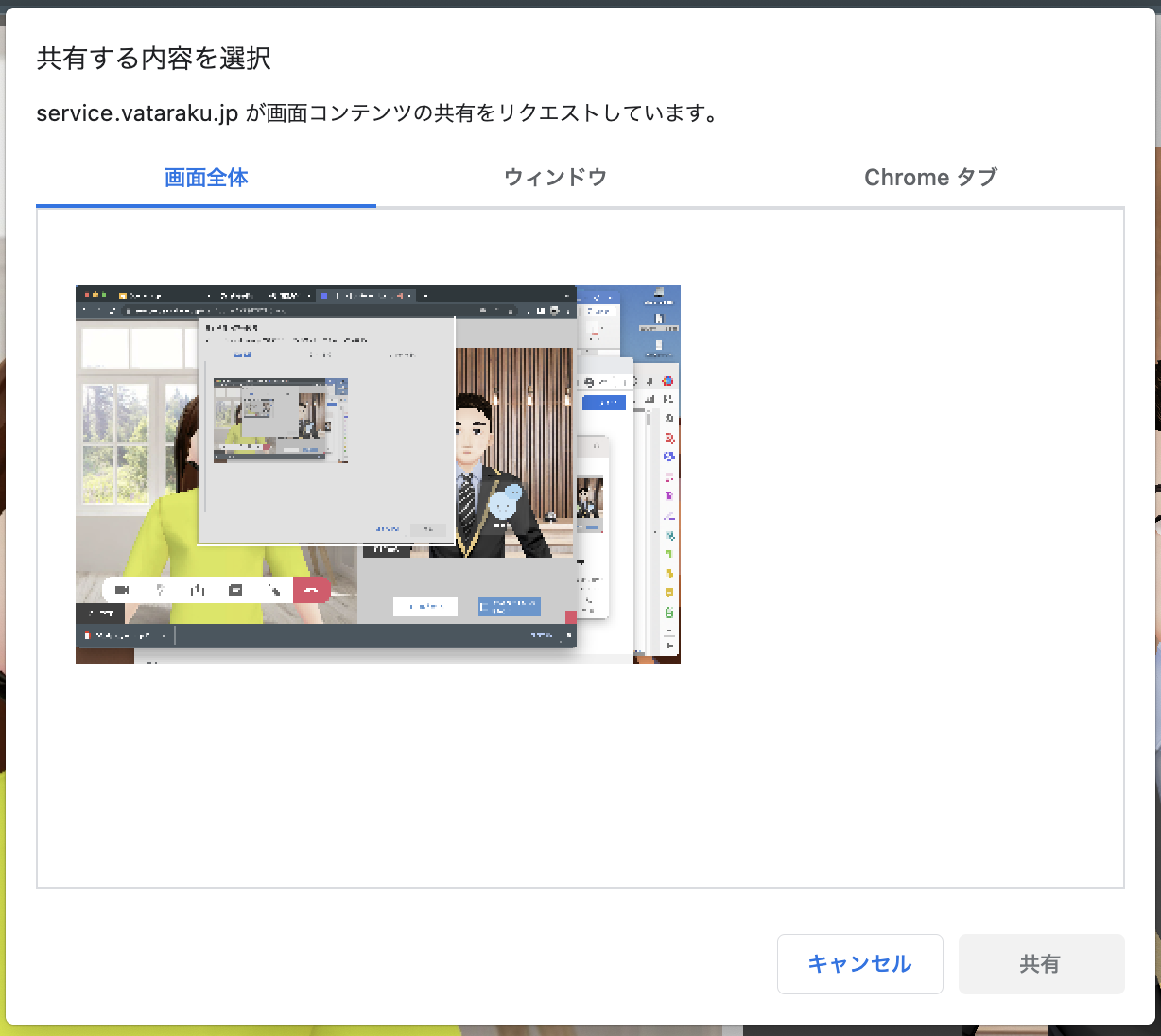Open the ウィンドウ tab
This screenshot has height=1036, width=1161.
coord(555,178)
